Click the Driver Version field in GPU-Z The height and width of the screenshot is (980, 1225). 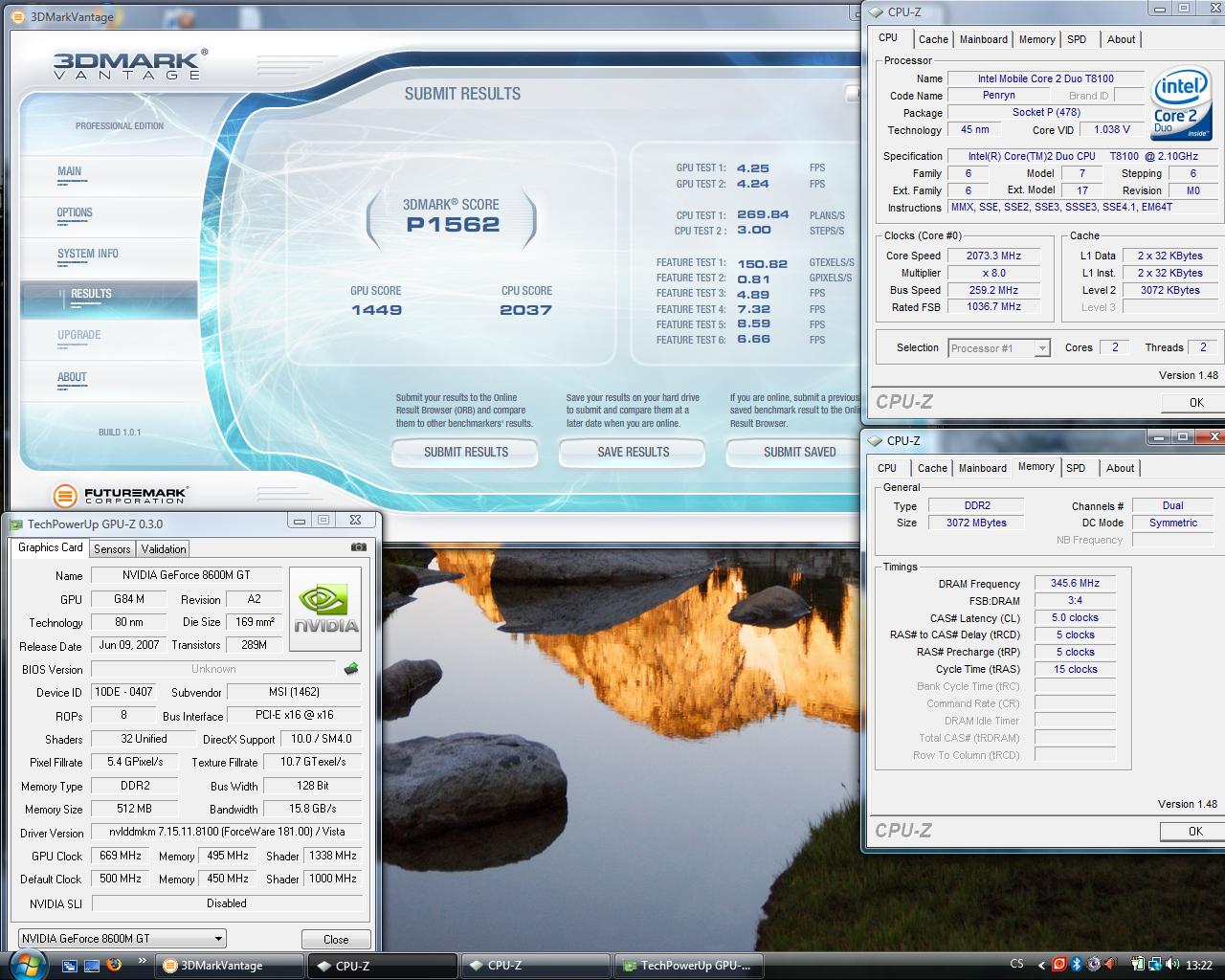(227, 833)
